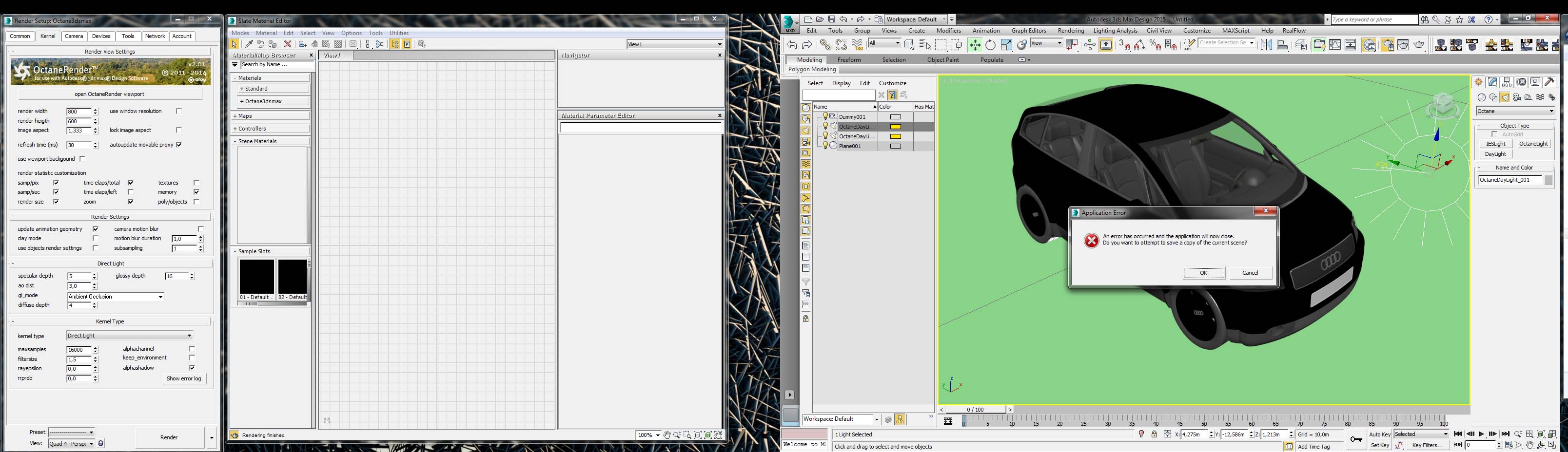Click OK in the Application Error dialog
This screenshot has height=452, width=1568.
point(1204,273)
